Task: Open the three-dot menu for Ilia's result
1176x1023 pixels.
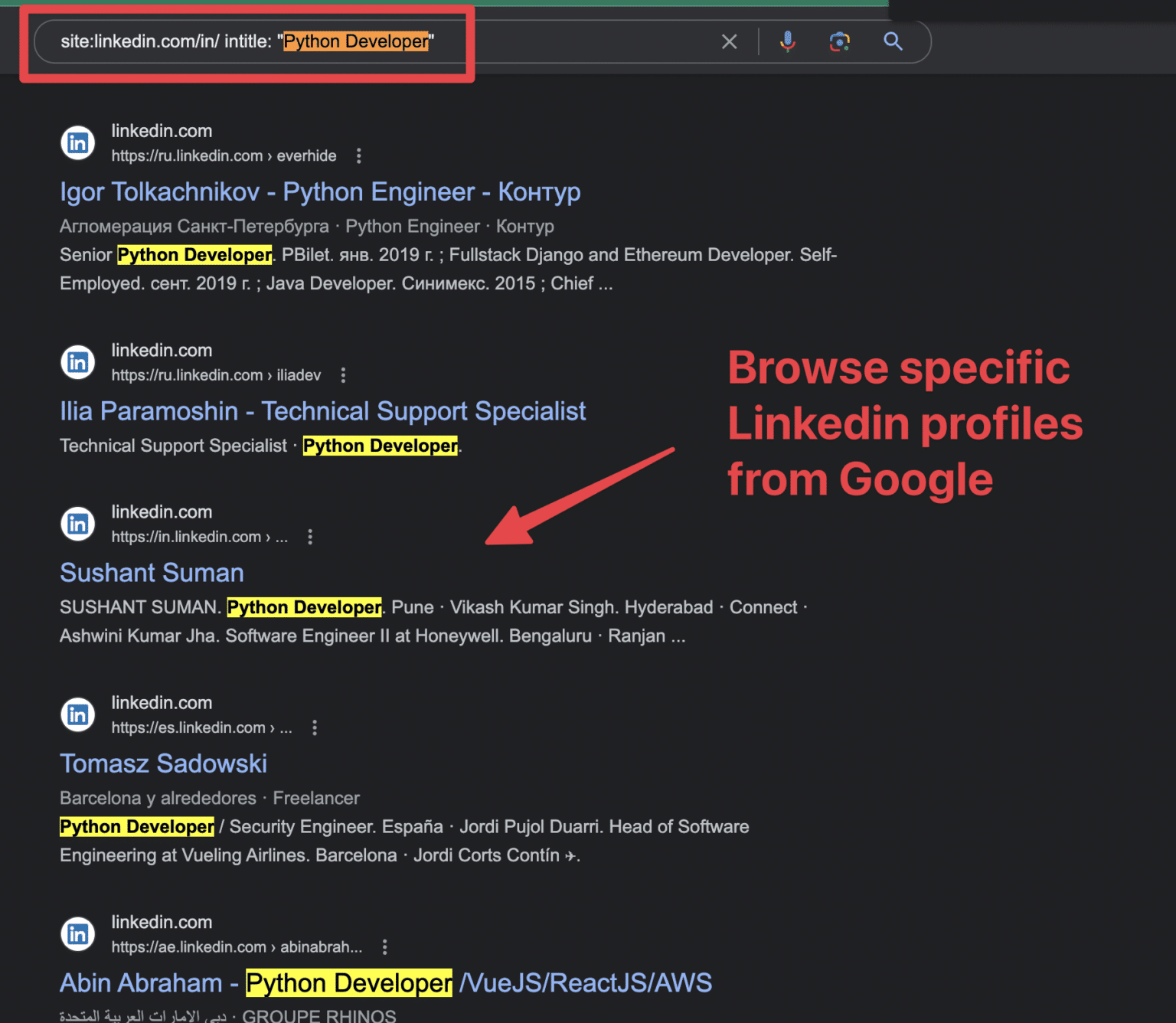Action: click(343, 375)
